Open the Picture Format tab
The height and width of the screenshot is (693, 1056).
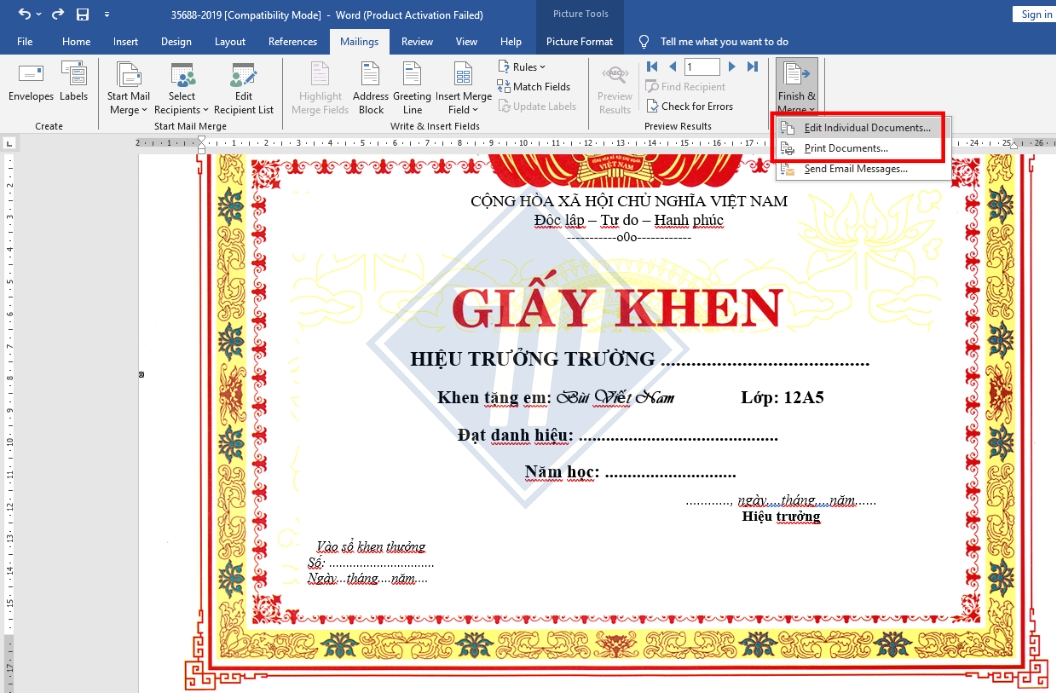[579, 42]
